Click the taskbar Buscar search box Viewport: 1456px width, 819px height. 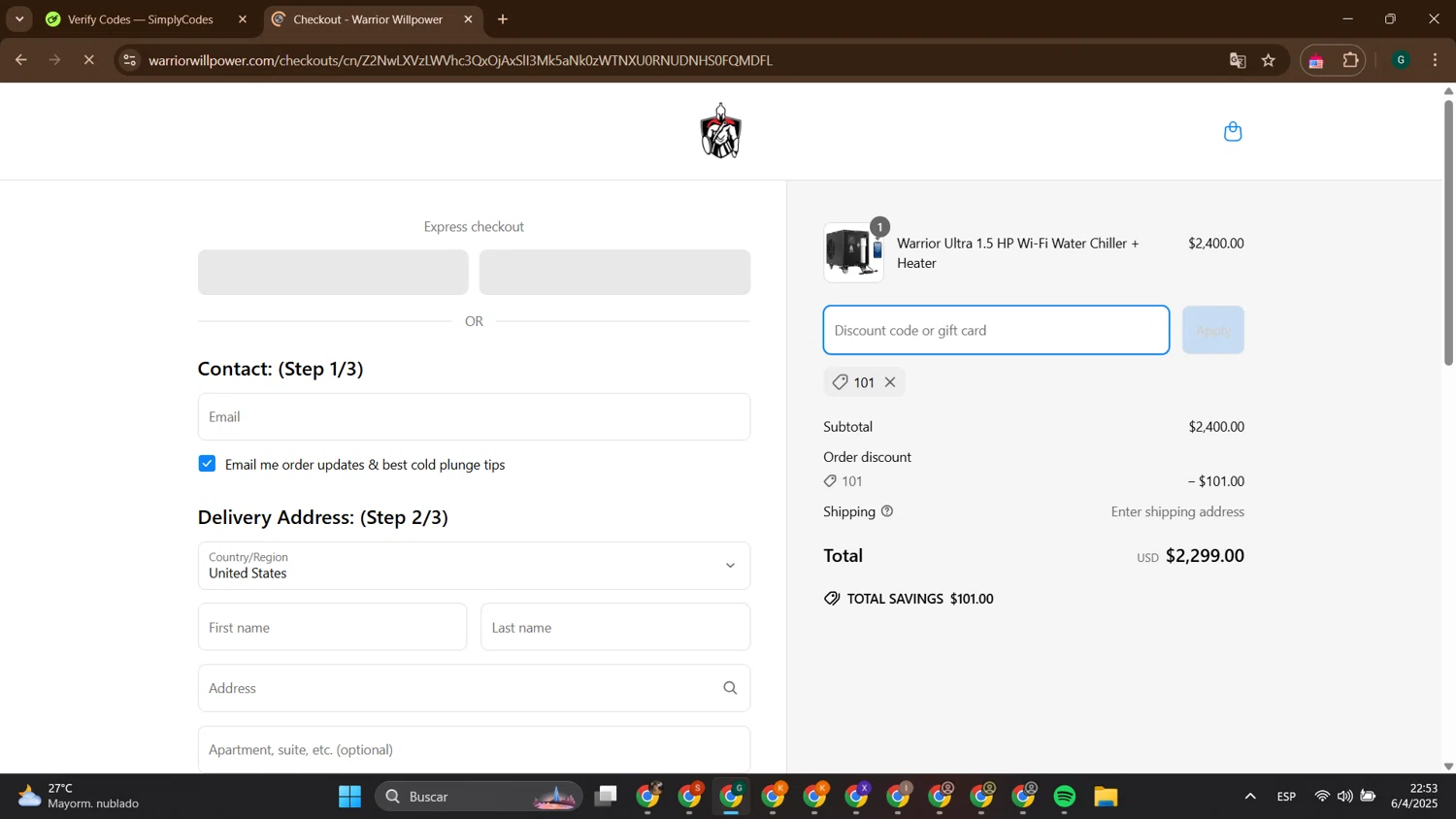(479, 797)
